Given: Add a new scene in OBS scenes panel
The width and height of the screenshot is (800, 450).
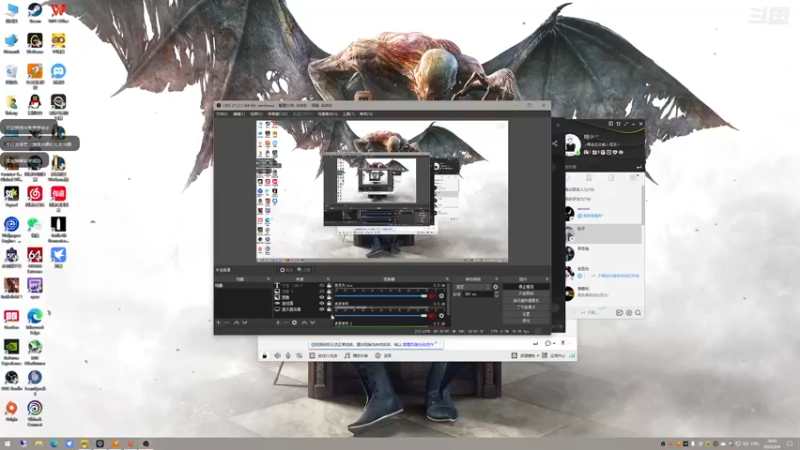Looking at the screenshot, I should click(x=219, y=322).
